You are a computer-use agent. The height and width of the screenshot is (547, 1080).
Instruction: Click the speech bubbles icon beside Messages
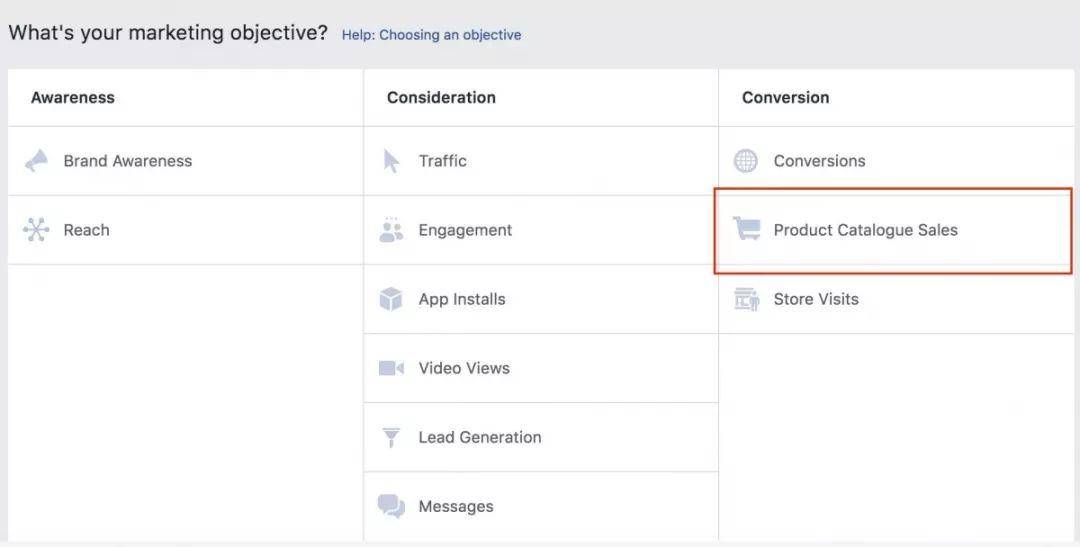coord(391,506)
